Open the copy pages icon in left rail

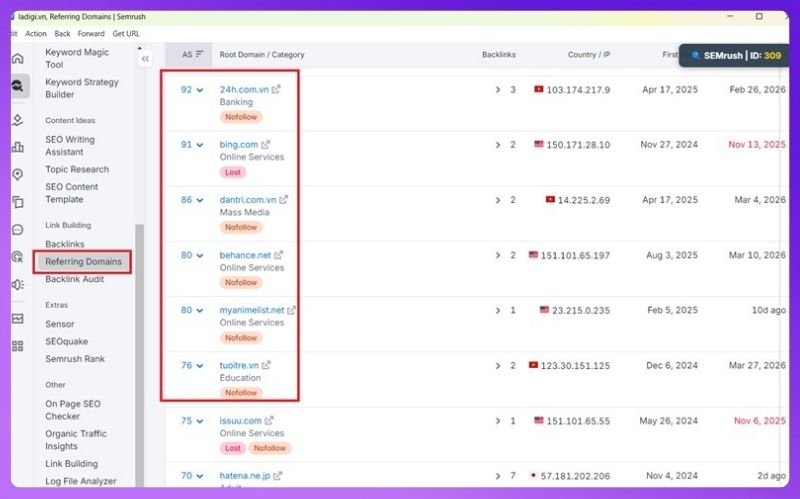pyautogui.click(x=18, y=202)
